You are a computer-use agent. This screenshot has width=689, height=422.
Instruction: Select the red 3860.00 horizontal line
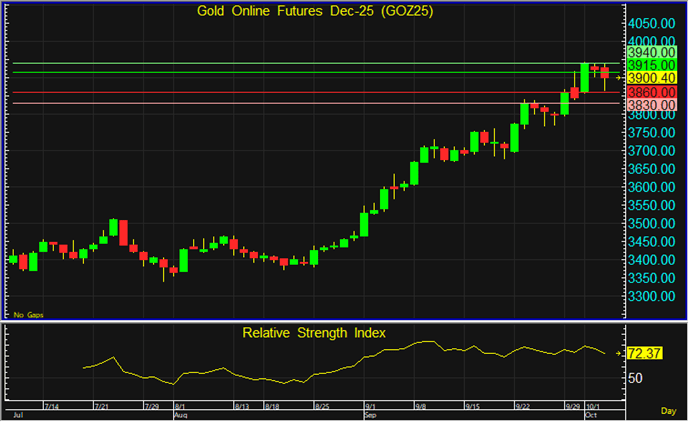click(300, 92)
